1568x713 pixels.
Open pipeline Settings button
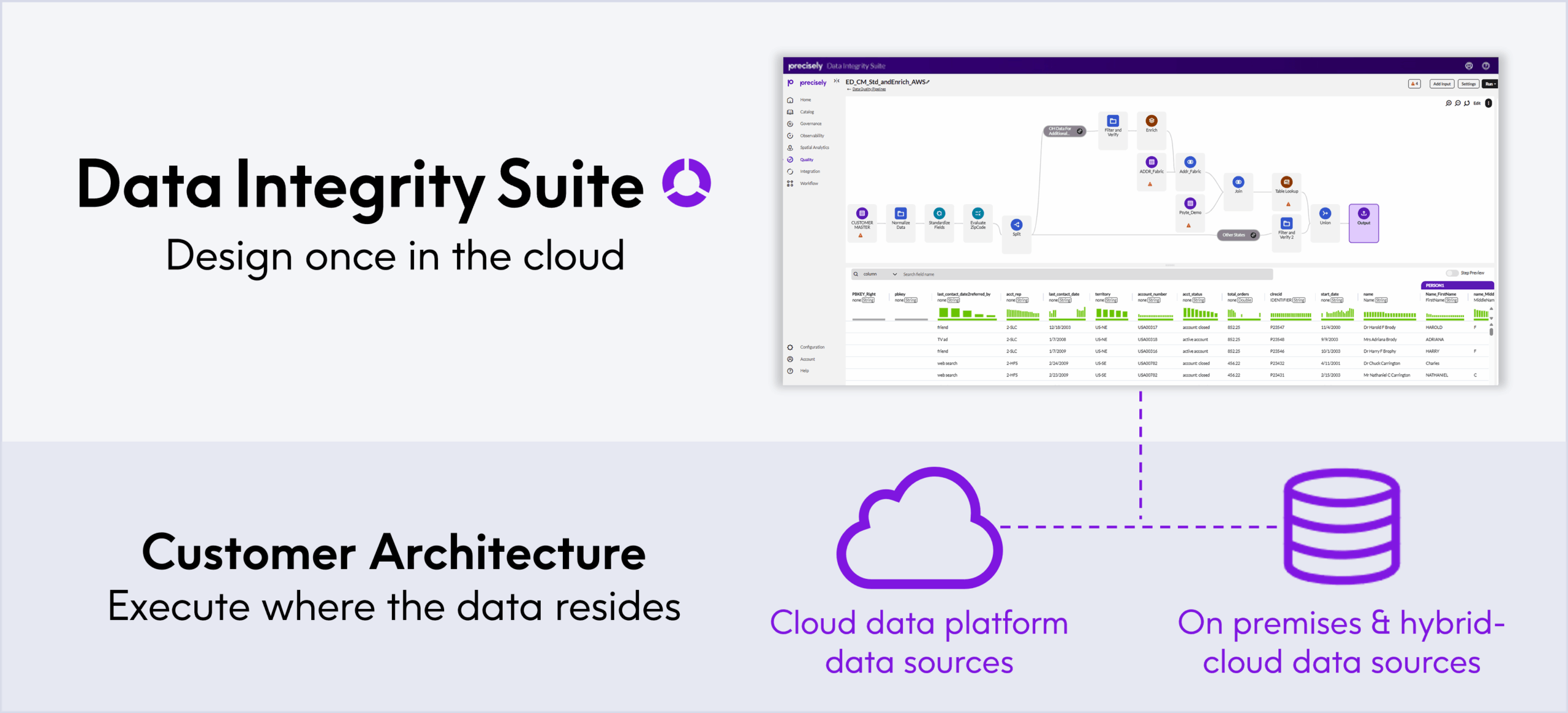[x=1468, y=84]
